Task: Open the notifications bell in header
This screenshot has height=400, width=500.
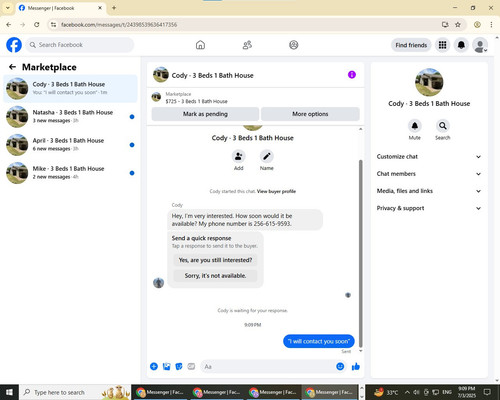Action: point(461,45)
